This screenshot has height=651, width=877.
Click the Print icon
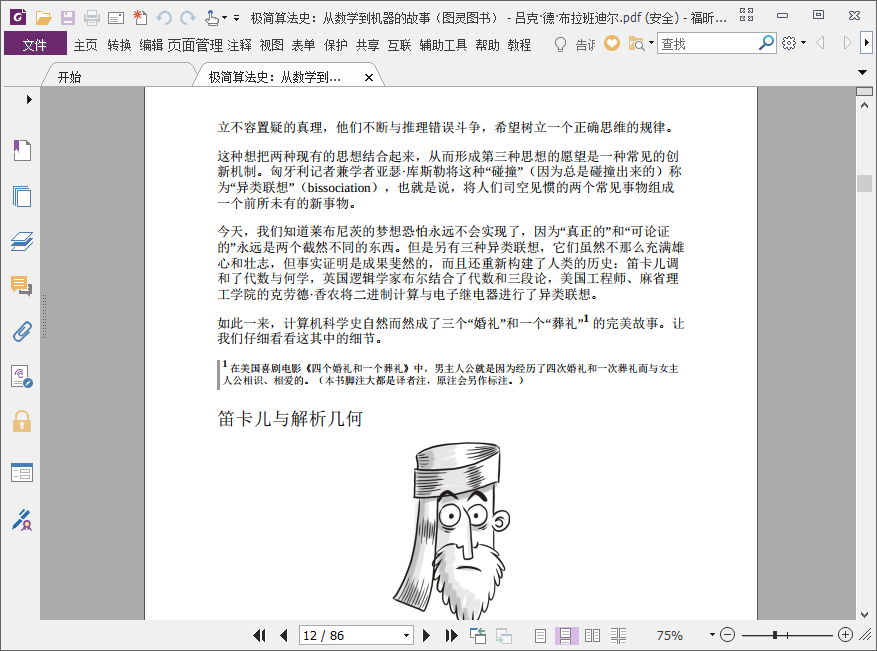tap(92, 18)
